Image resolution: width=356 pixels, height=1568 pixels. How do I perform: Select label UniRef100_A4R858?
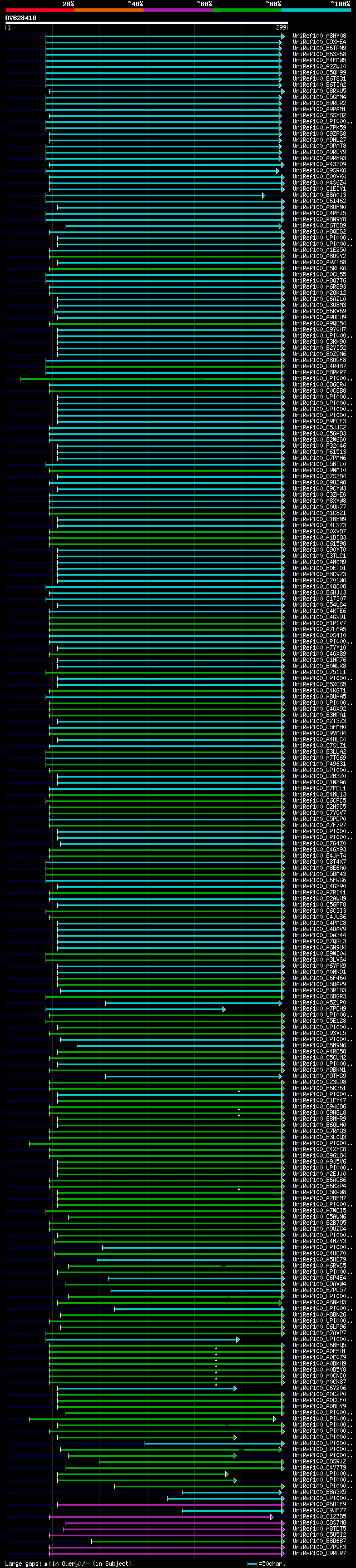click(319, 1052)
